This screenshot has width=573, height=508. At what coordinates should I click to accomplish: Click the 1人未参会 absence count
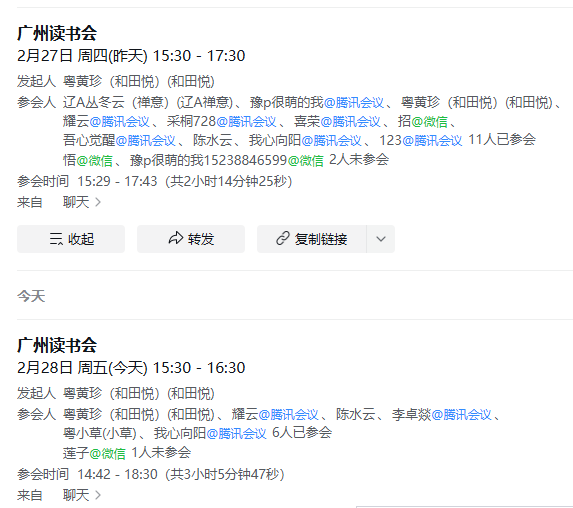tap(161, 452)
